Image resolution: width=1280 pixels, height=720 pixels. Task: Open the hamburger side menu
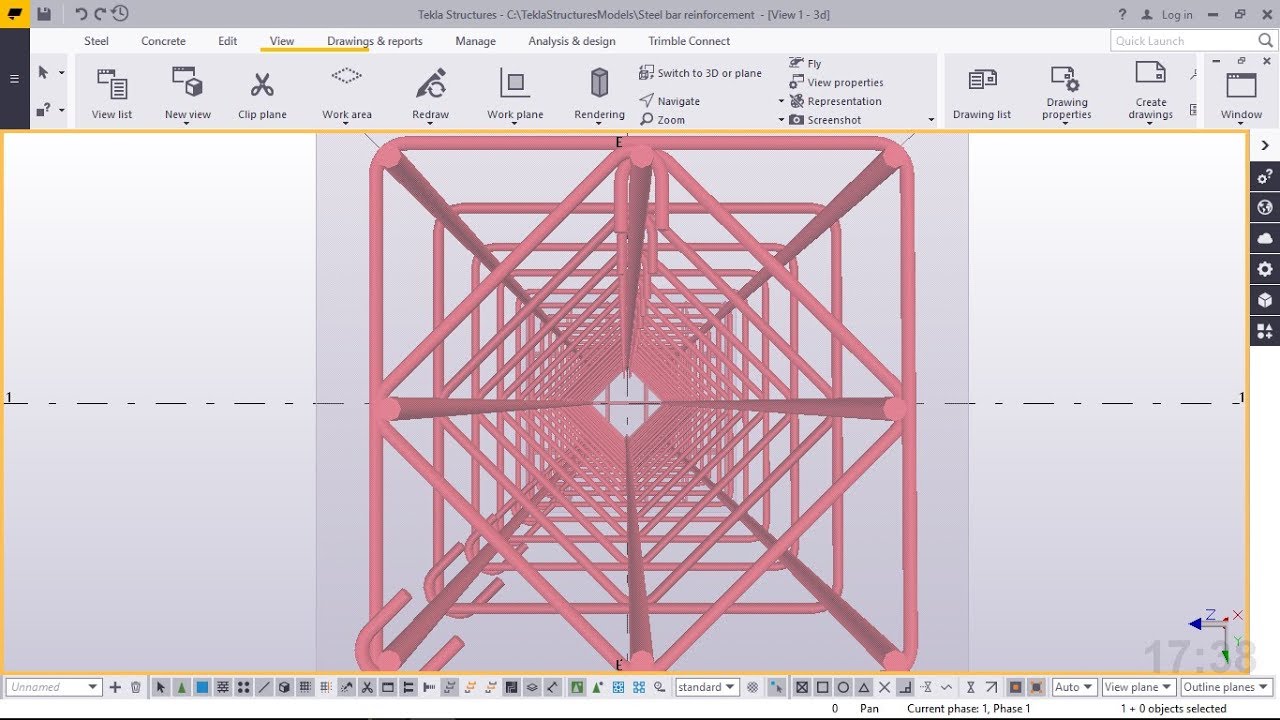[x=14, y=78]
